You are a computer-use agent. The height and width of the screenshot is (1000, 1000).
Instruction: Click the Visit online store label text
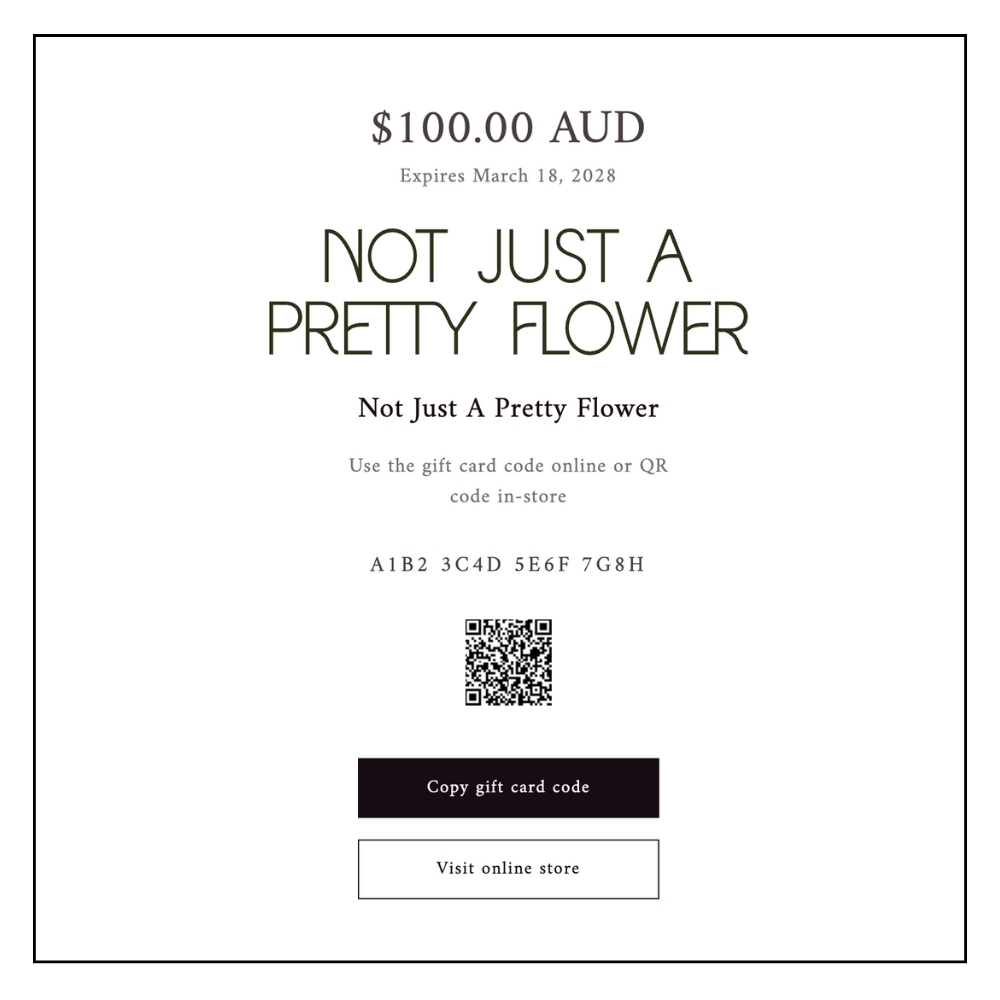click(x=508, y=868)
